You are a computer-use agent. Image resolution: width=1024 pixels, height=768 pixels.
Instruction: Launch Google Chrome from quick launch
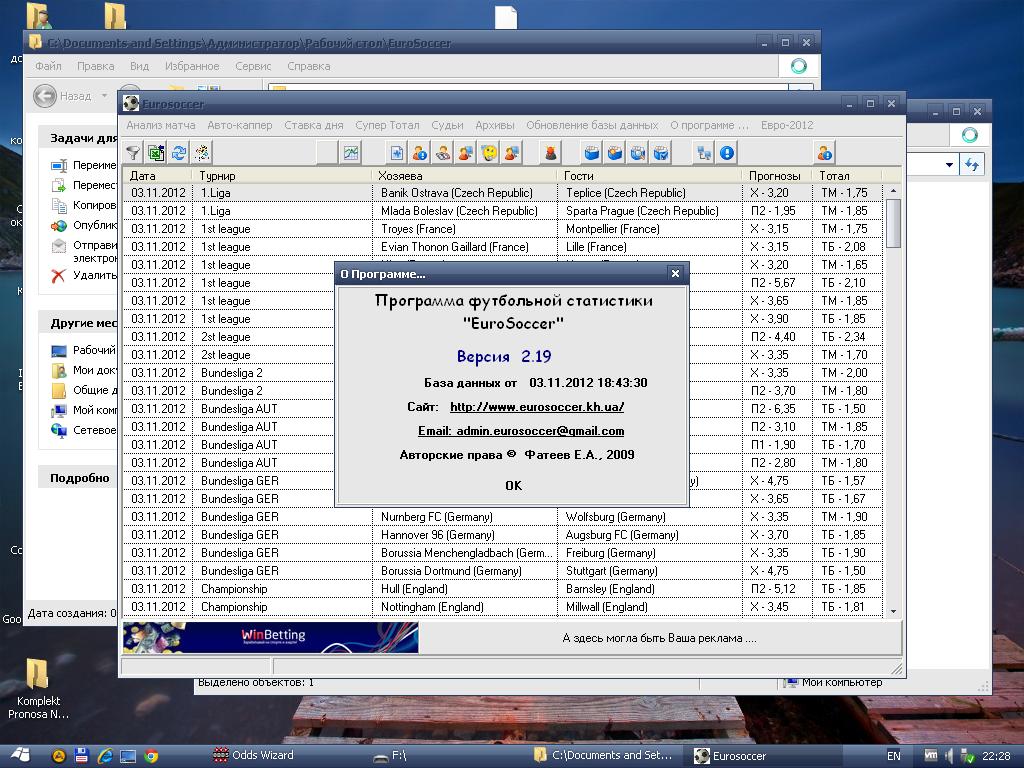point(151,756)
